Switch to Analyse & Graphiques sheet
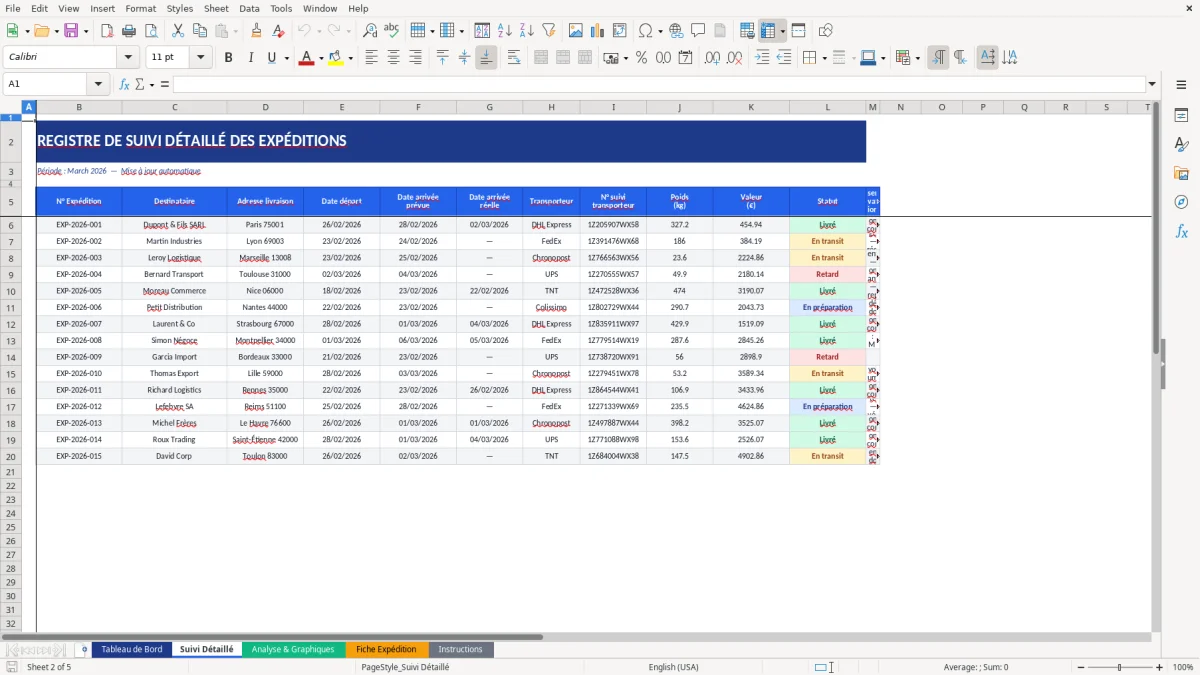 293,650
